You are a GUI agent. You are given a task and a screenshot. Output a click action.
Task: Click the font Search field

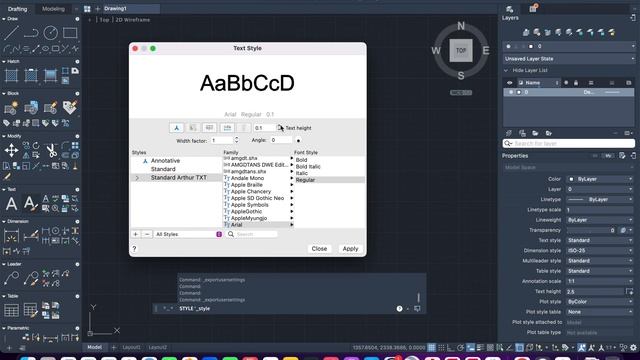point(252,234)
